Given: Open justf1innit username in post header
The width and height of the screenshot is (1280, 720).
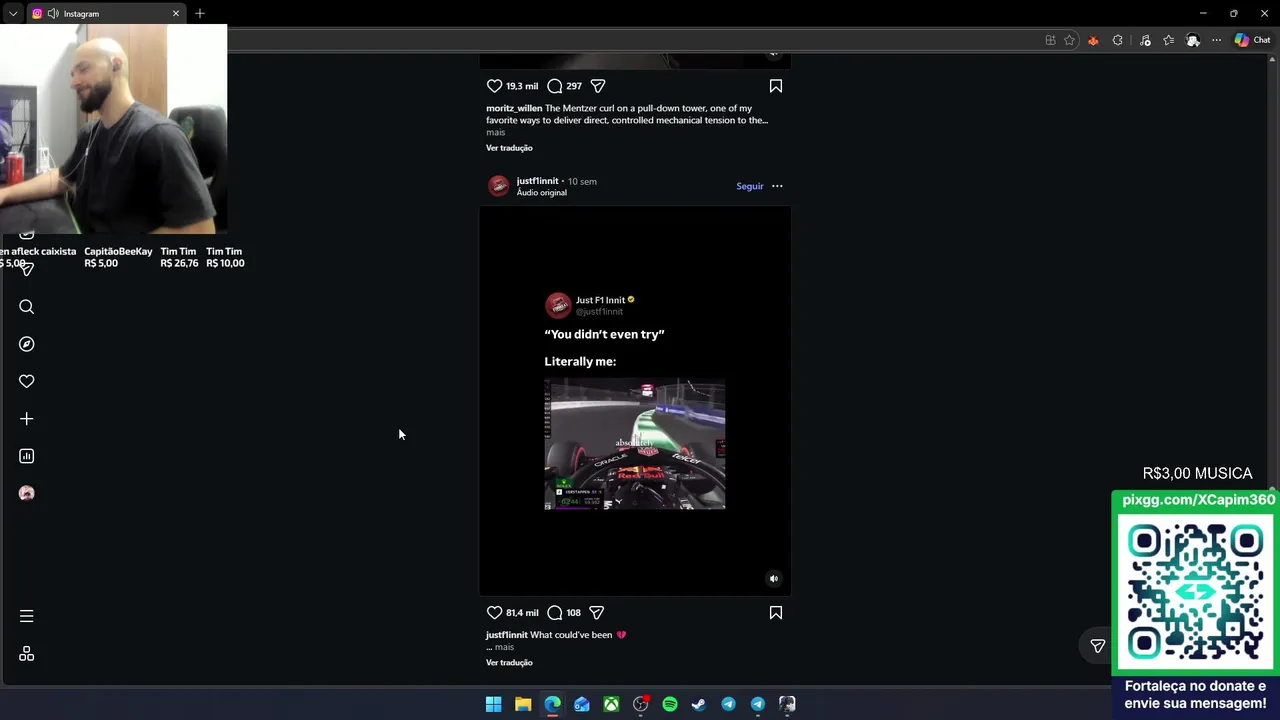Looking at the screenshot, I should (x=537, y=181).
